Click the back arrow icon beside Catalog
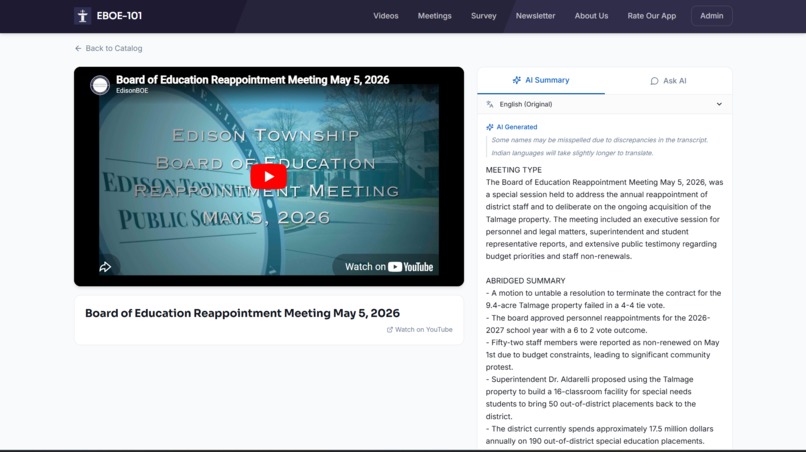The height and width of the screenshot is (452, 806). (78, 48)
